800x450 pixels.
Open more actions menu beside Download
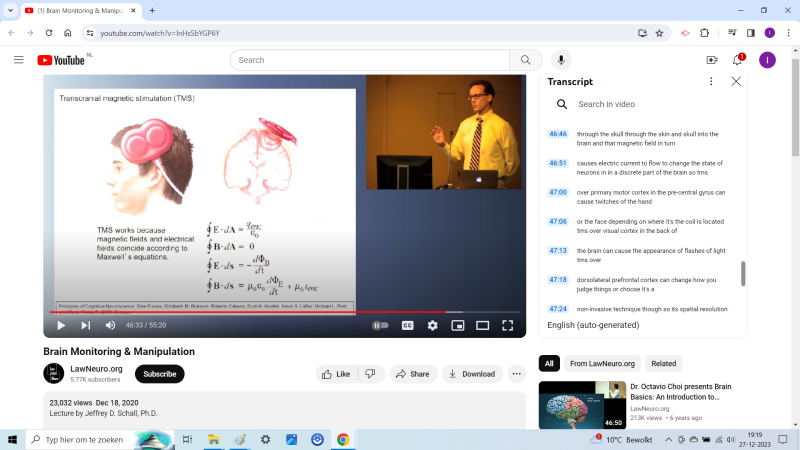517,374
